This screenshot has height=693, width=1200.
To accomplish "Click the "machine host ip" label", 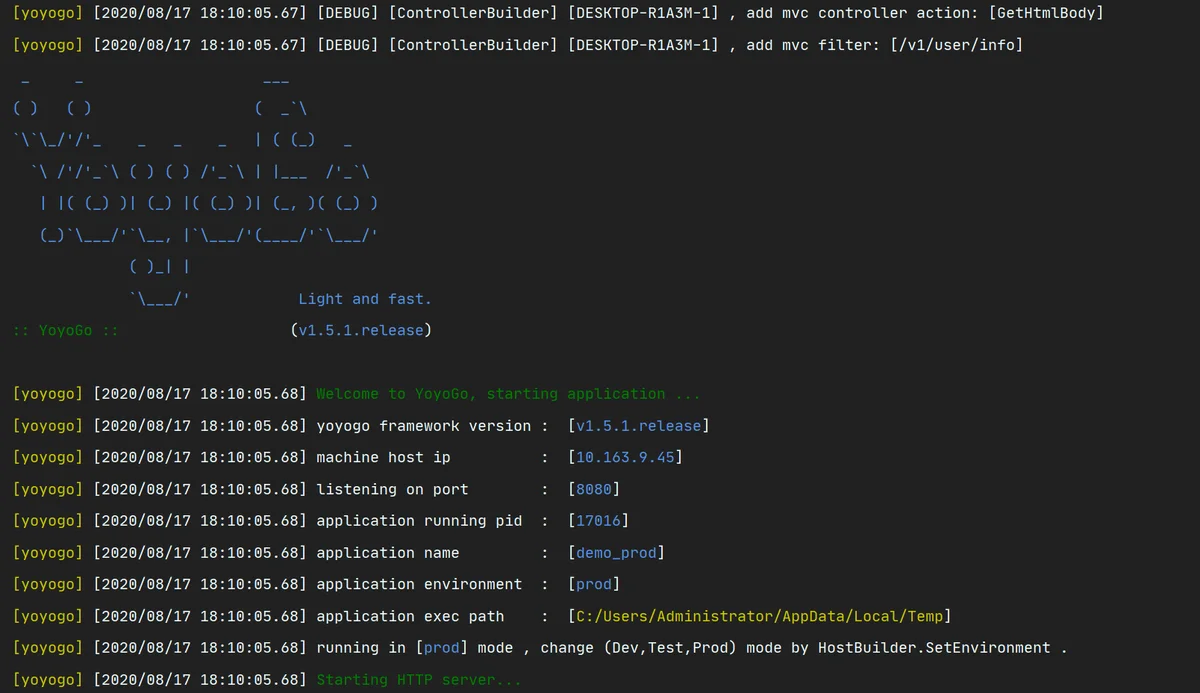I will pyautogui.click(x=383, y=457).
